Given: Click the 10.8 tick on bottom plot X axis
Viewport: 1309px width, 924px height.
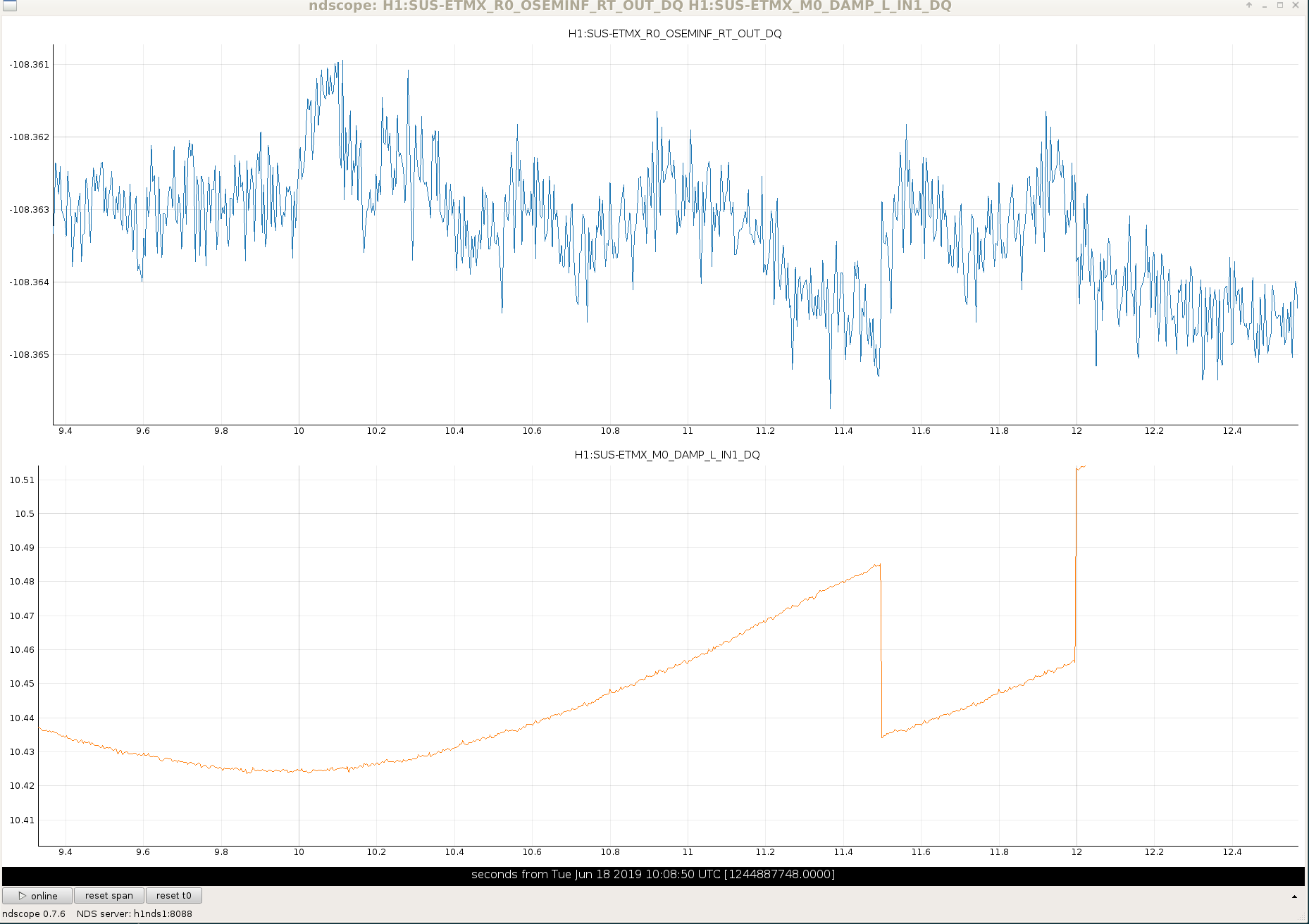Looking at the screenshot, I should pyautogui.click(x=610, y=852).
